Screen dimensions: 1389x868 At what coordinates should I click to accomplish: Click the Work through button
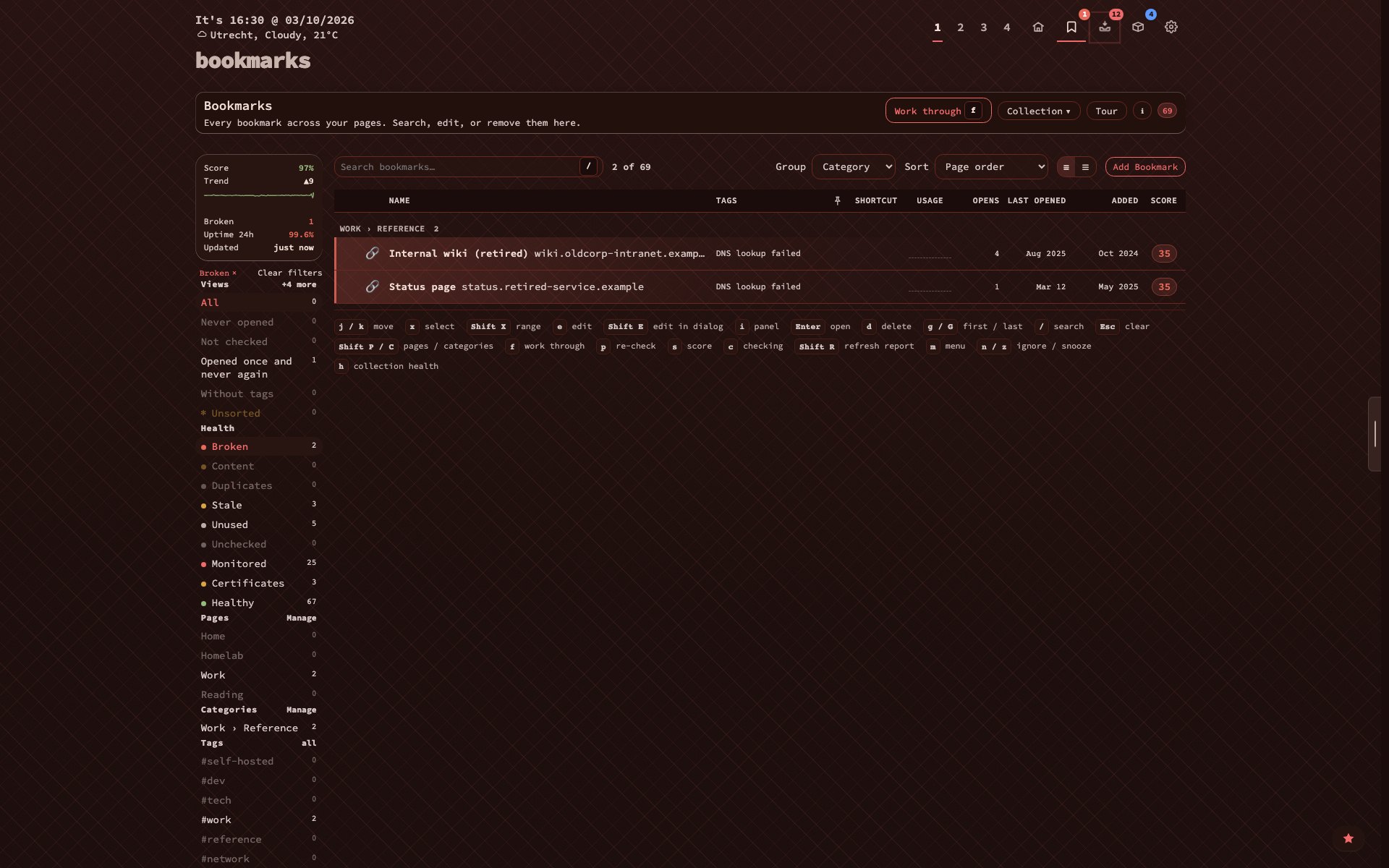point(938,111)
